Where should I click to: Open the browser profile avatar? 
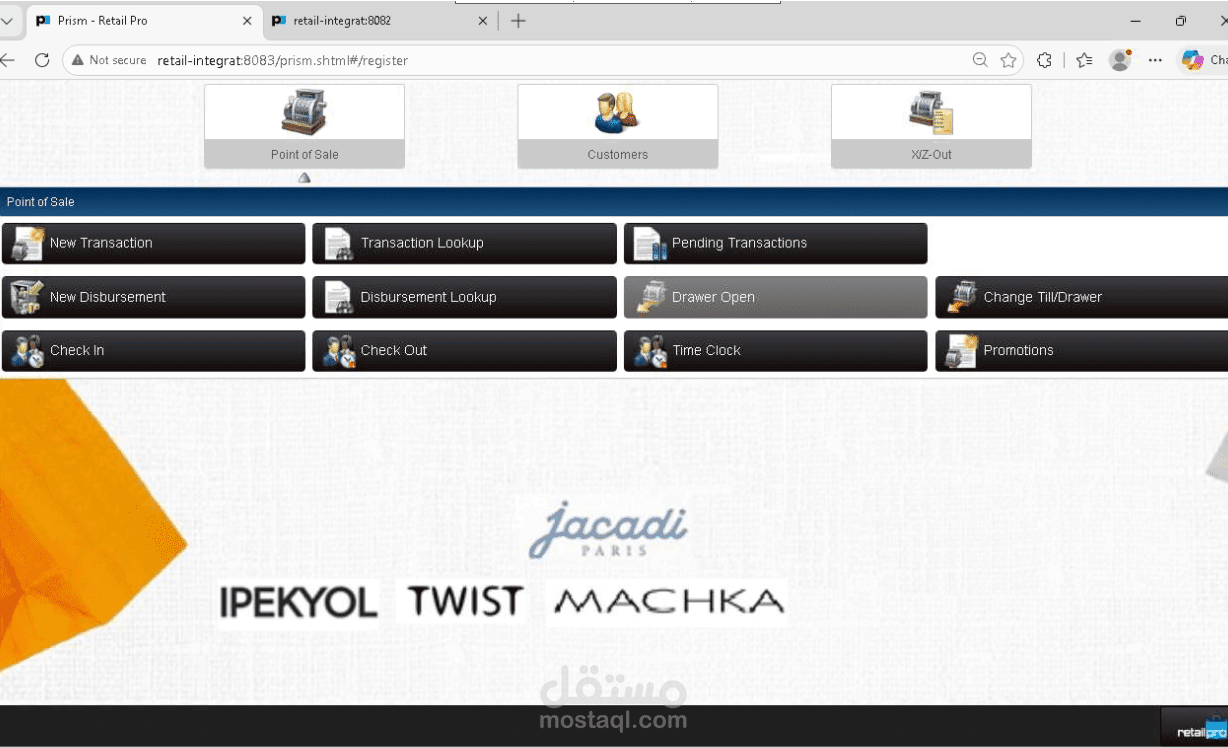1120,60
